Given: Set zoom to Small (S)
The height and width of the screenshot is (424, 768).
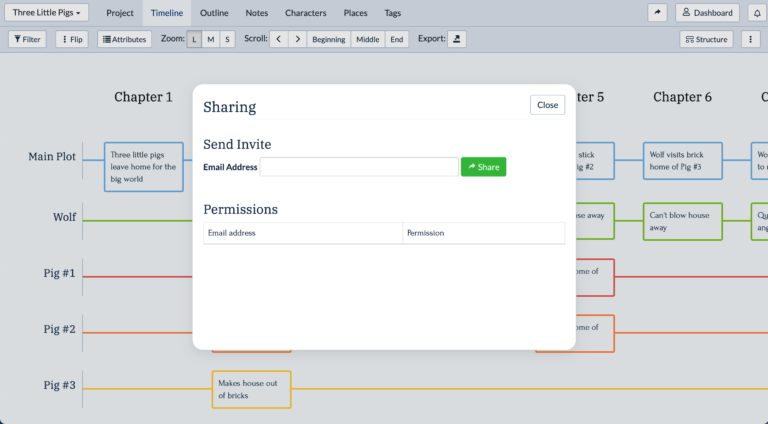Looking at the screenshot, I should click(227, 39).
